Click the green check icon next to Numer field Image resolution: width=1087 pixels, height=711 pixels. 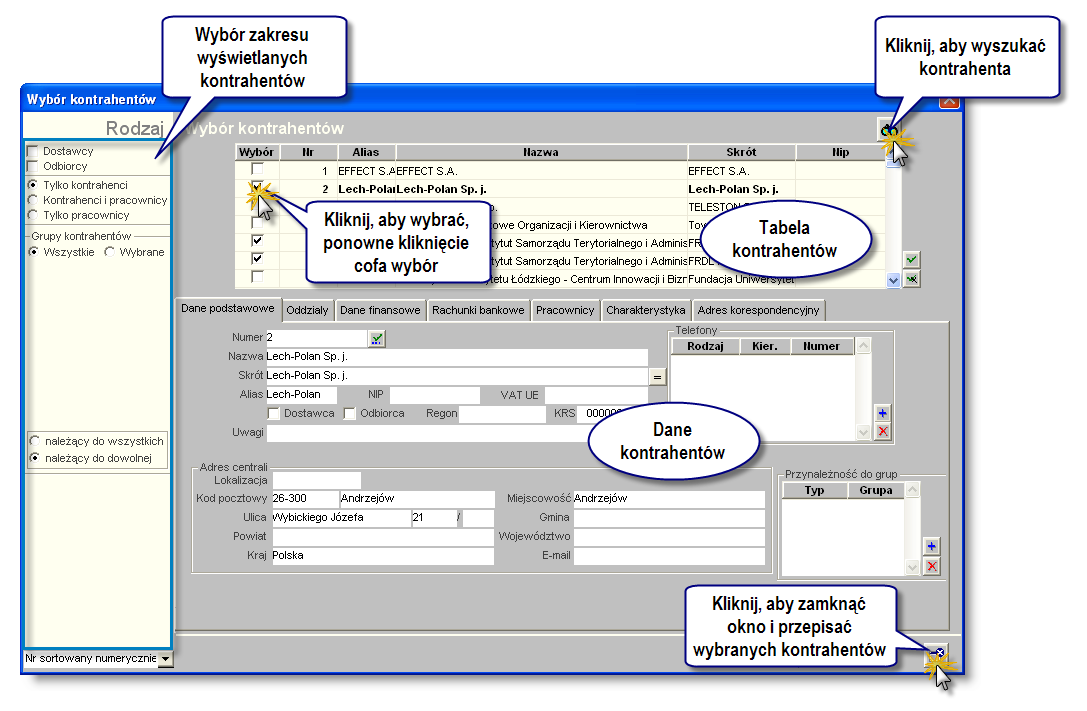click(376, 338)
